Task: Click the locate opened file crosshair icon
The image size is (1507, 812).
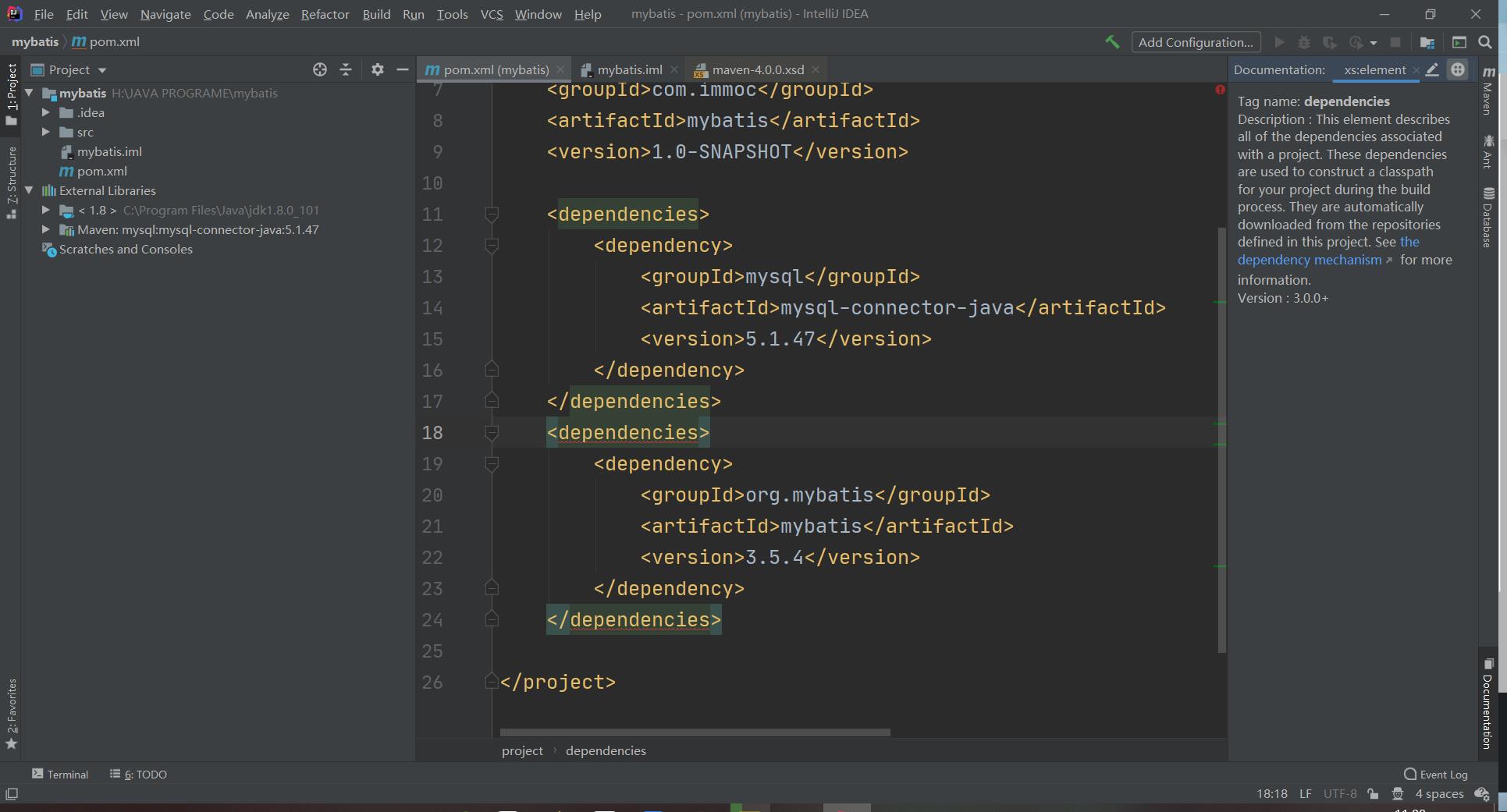Action: (320, 69)
